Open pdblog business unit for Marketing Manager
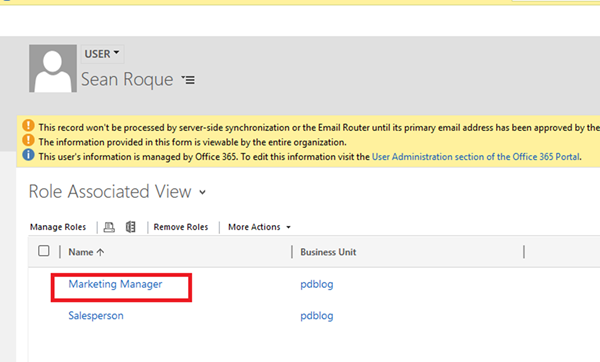 pyautogui.click(x=316, y=285)
